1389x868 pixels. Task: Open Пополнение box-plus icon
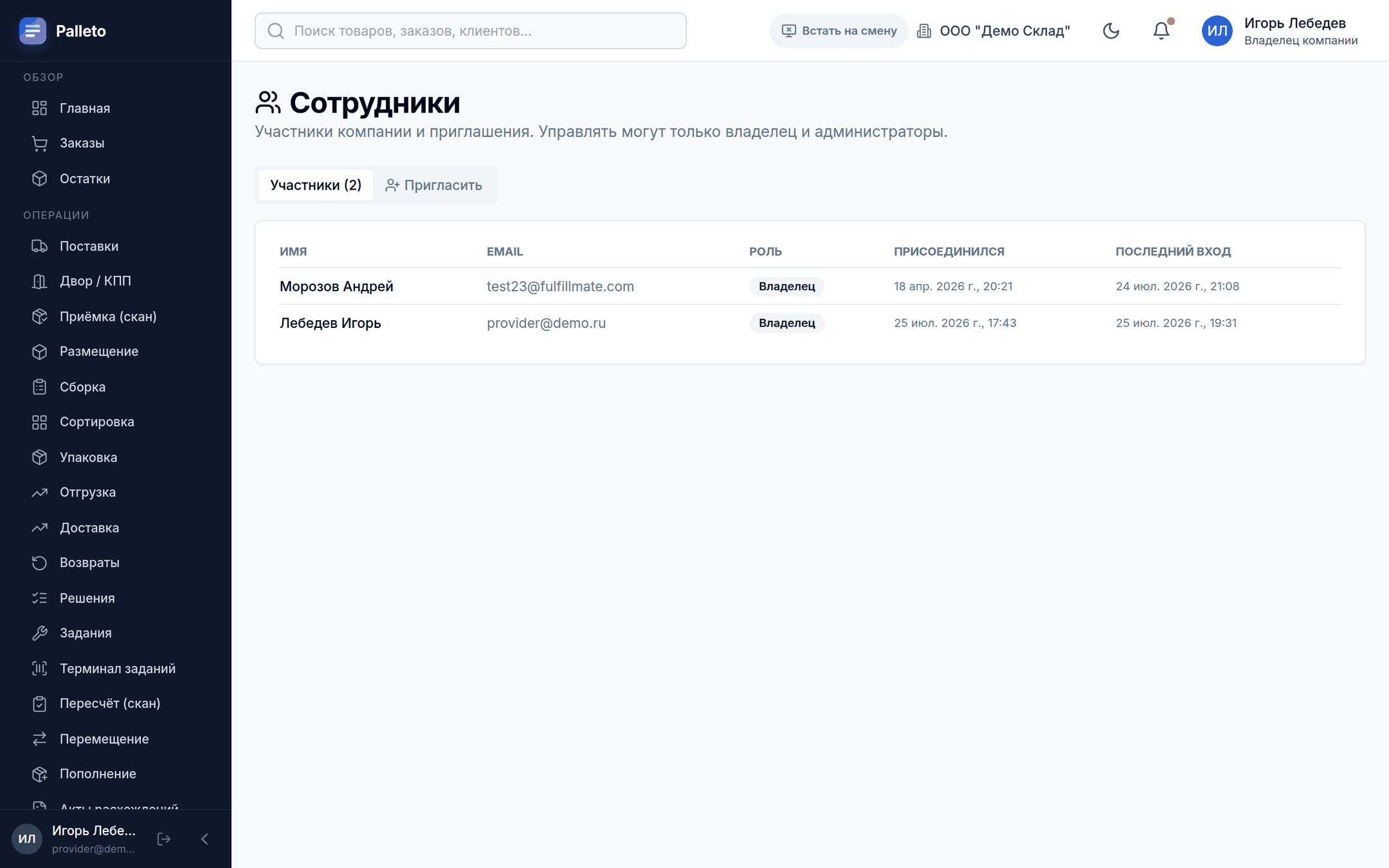(x=40, y=774)
